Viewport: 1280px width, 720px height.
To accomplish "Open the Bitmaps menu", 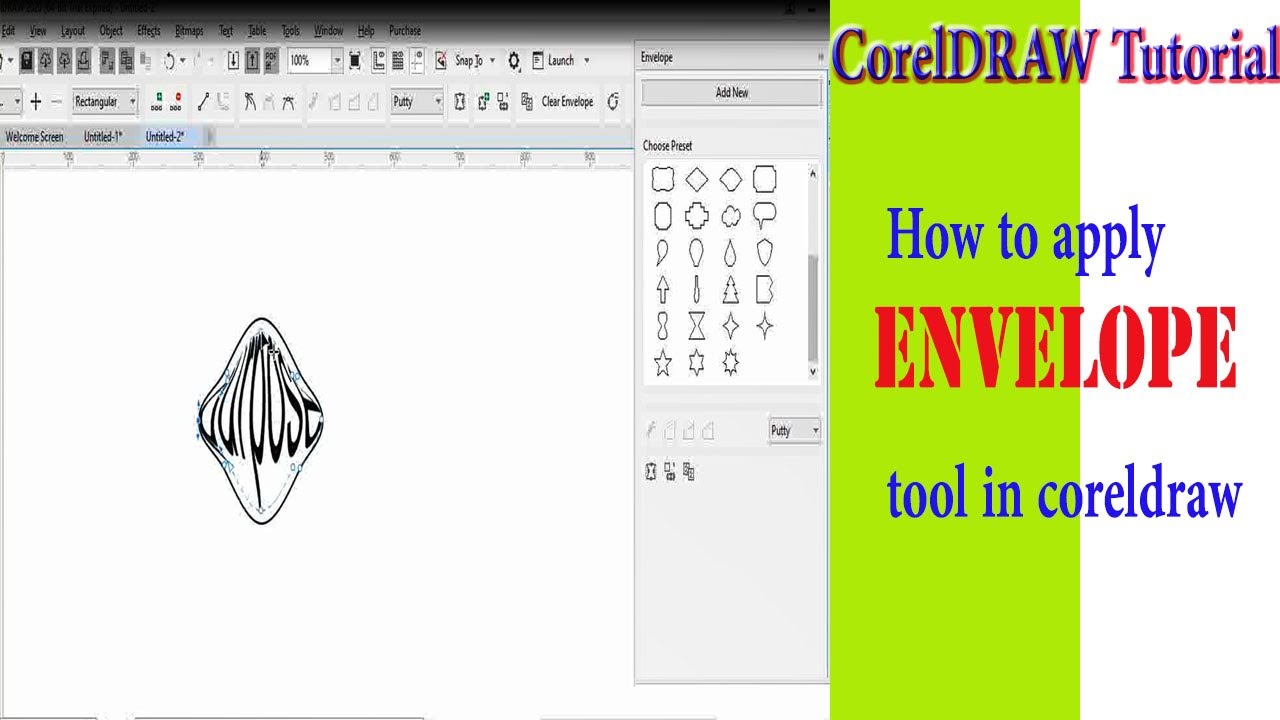I will (x=189, y=31).
